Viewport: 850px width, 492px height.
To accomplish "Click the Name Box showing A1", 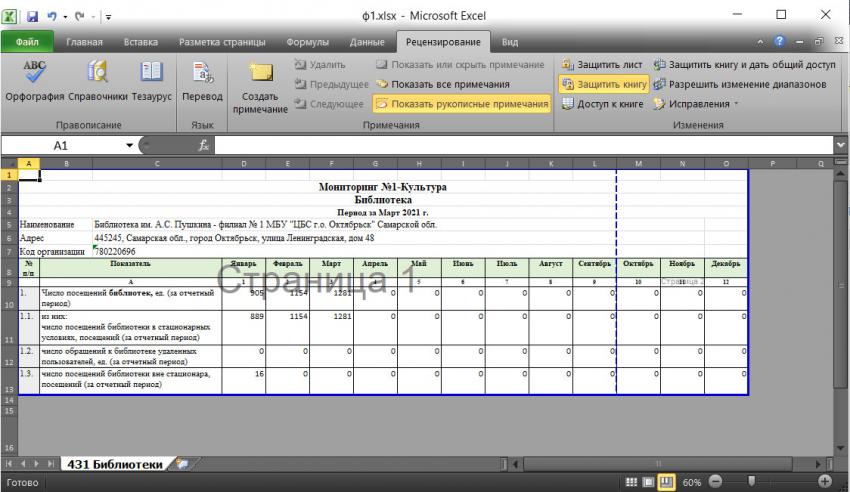I will tap(62, 145).
